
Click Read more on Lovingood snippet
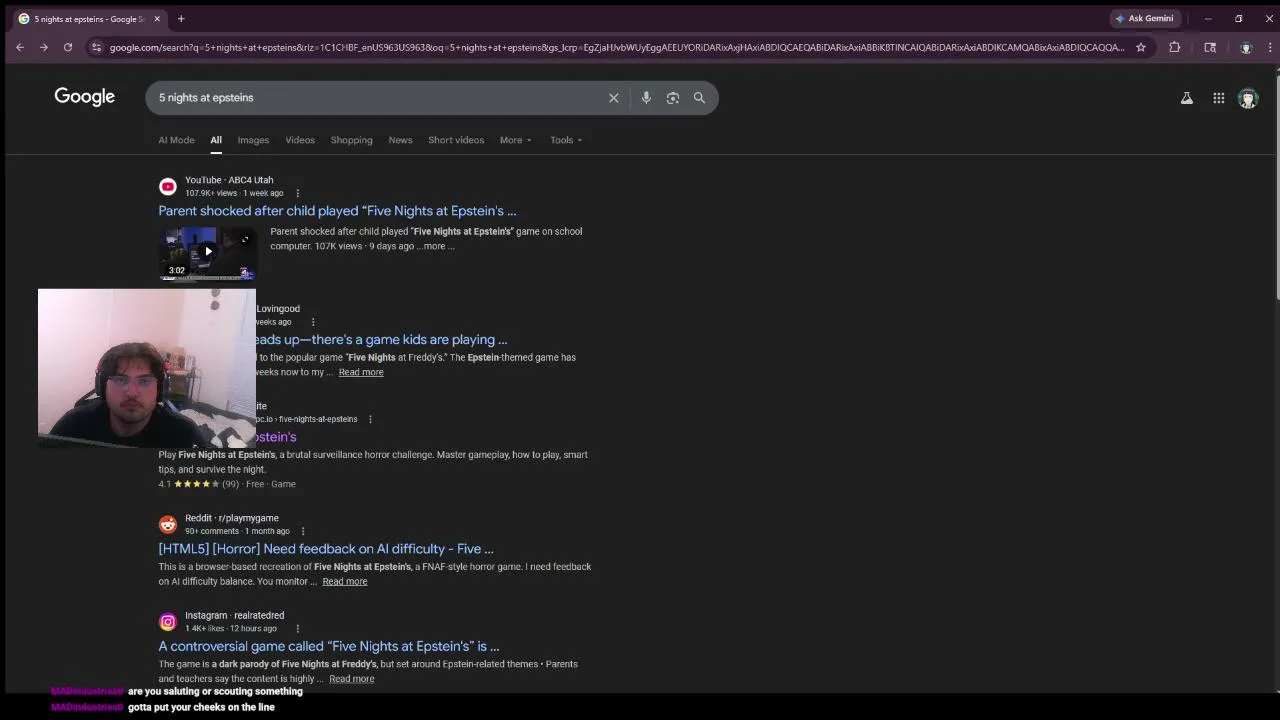[361, 372]
